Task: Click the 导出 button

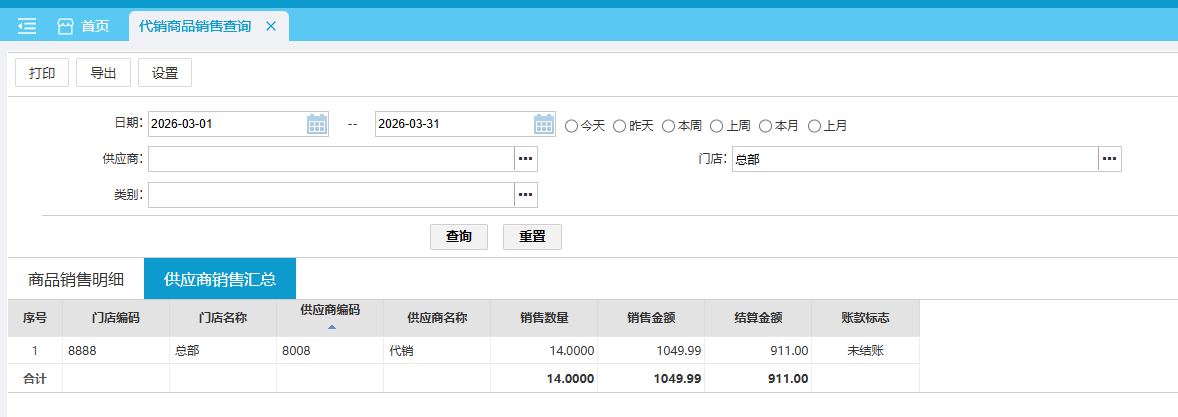Action: [x=103, y=73]
